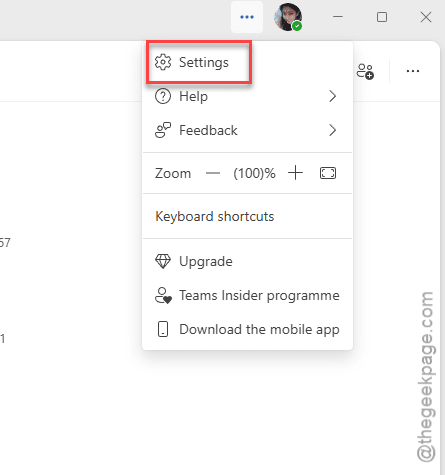This screenshot has height=475, width=445.
Task: Open the chat more options ellipsis
Action: point(413,71)
